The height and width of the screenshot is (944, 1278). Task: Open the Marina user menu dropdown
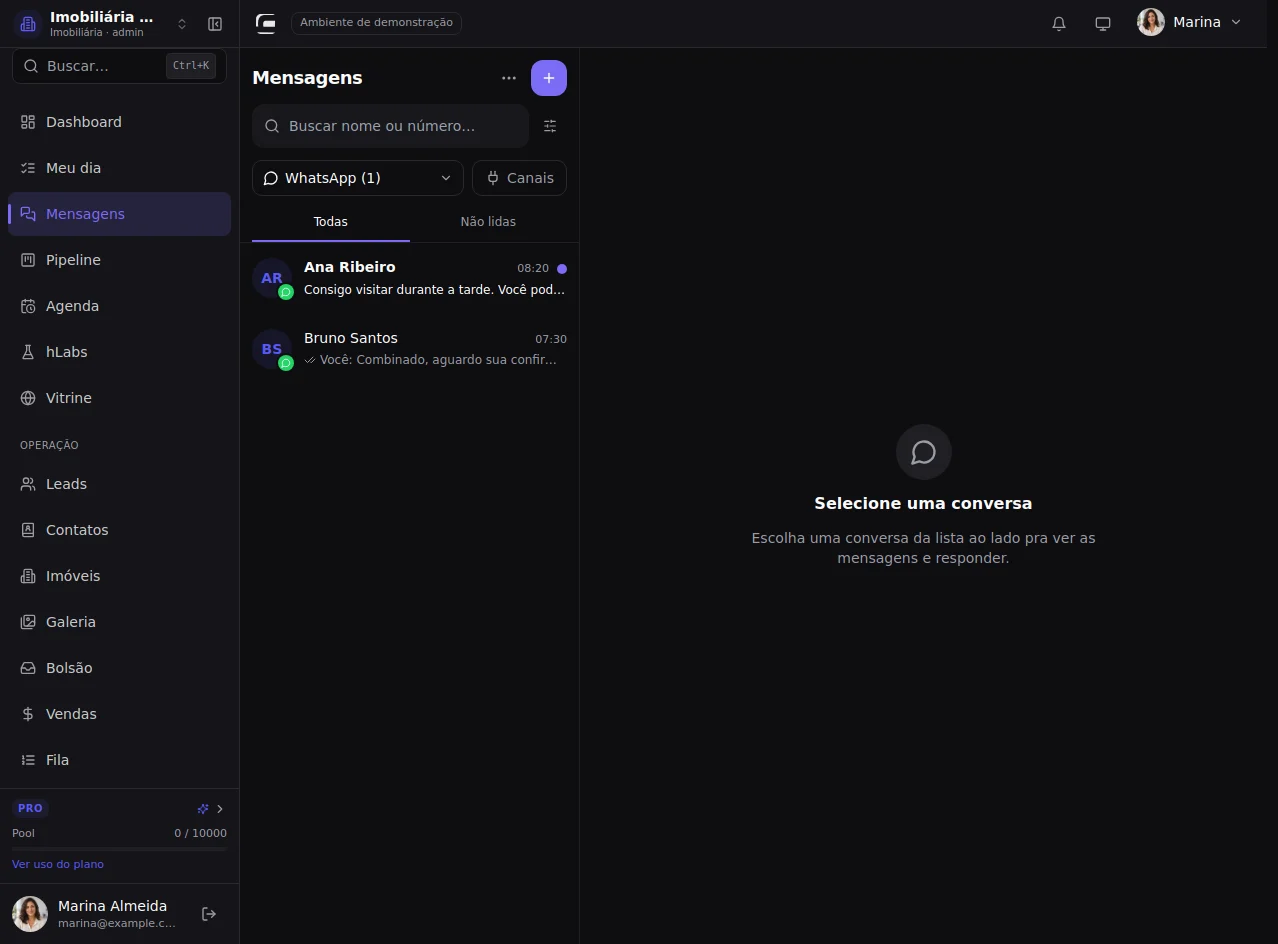(x=1190, y=22)
